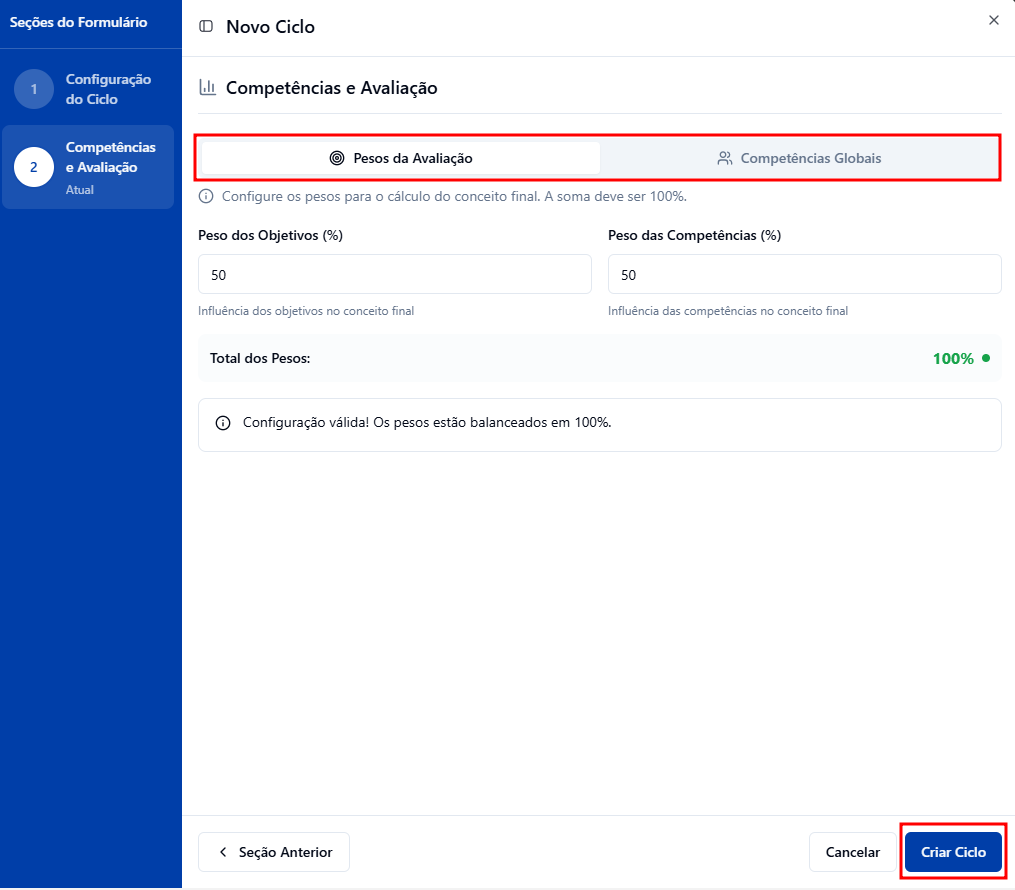
Task: Close the Novo Ciclo dialog
Action: click(993, 20)
